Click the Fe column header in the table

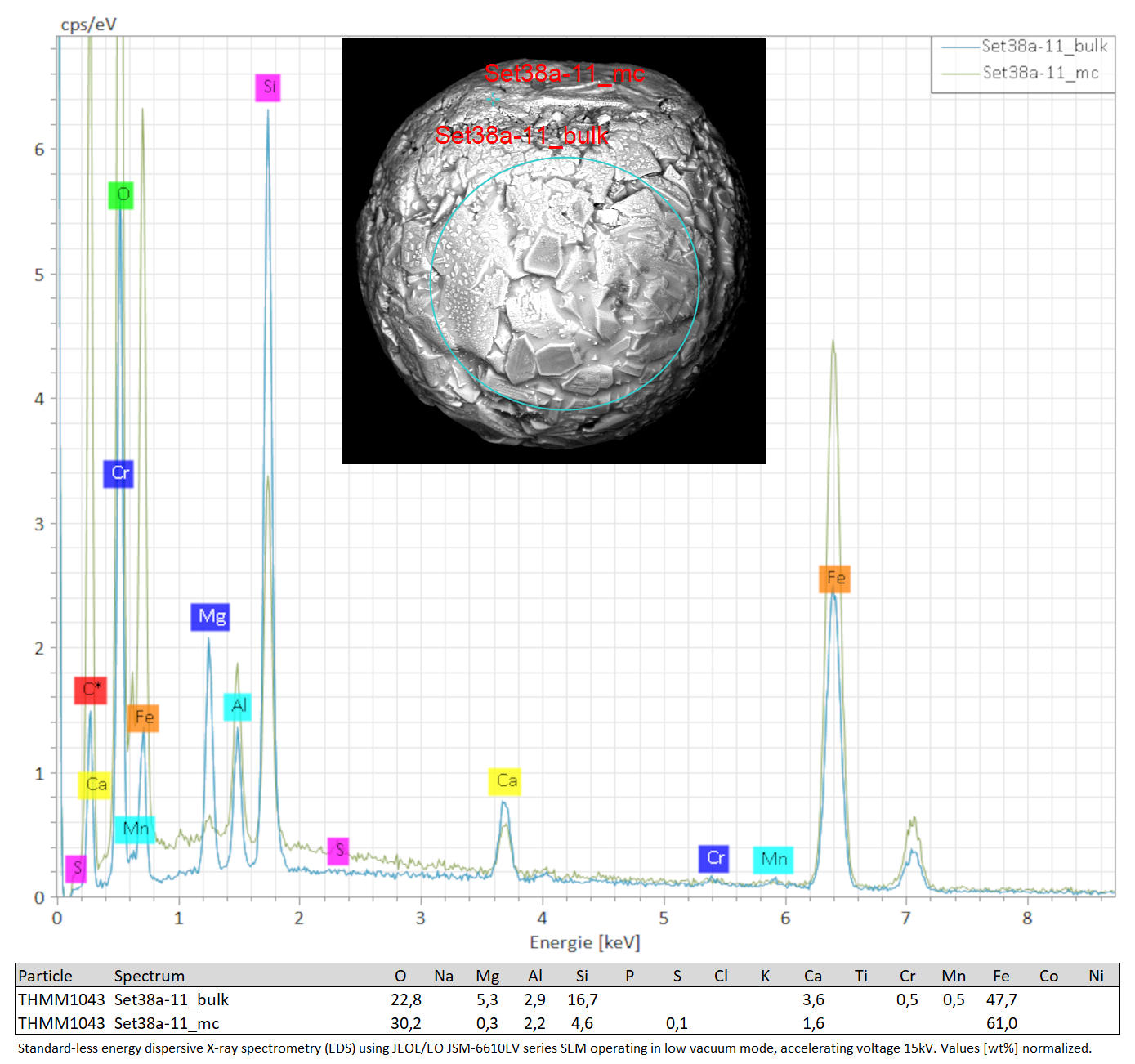[x=1001, y=976]
